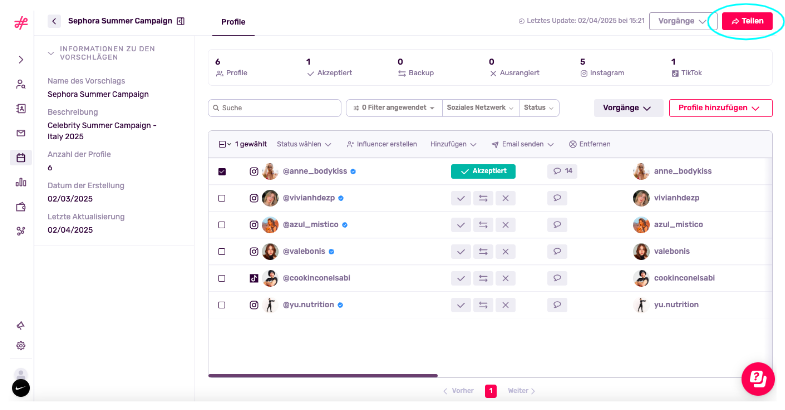Go to next page with Weiter
Screen dimensions: 785x410
[522, 391]
